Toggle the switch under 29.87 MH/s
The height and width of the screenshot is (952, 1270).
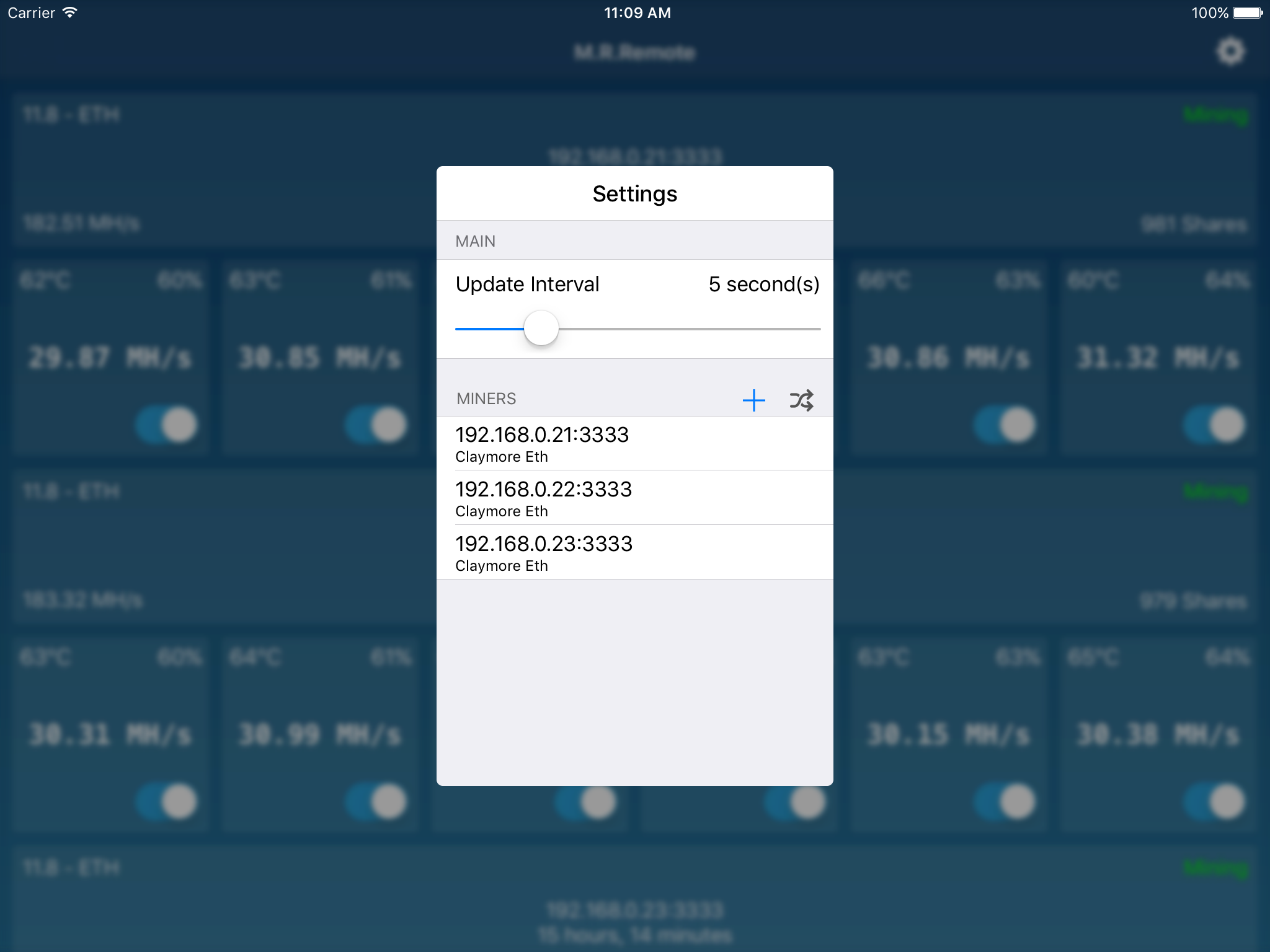pos(167,425)
